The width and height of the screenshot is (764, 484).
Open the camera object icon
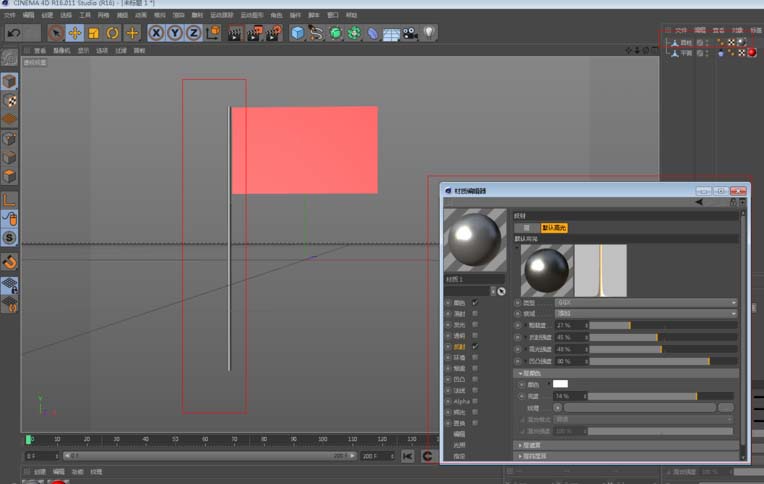410,33
